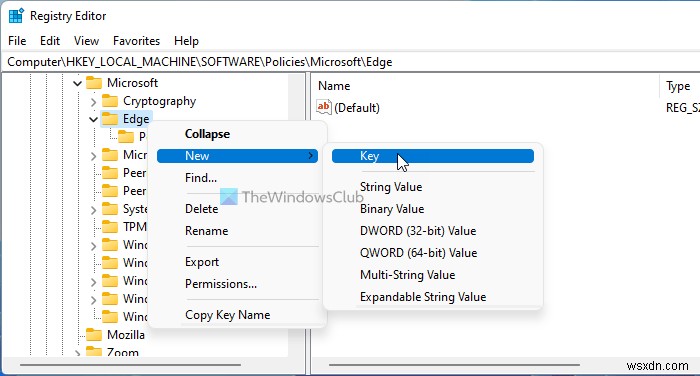Click the values pane horizontal scrollbar
The width and height of the screenshot is (700, 376).
pyautogui.click(x=454, y=365)
